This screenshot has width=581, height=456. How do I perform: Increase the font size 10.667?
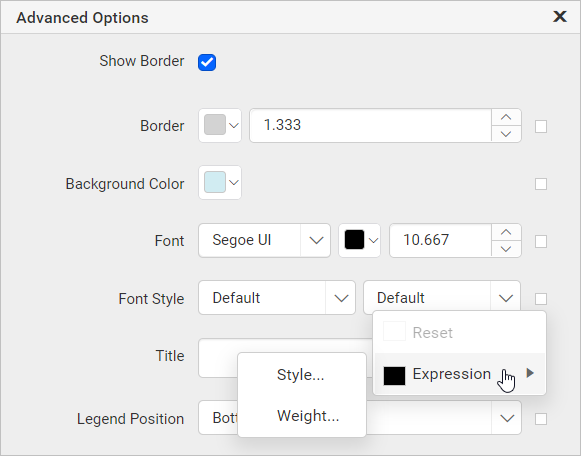[x=506, y=232]
